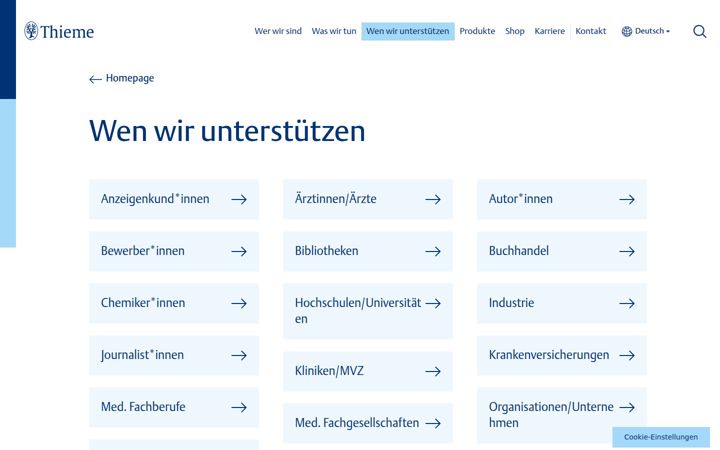The image size is (720, 450).
Task: Open the Med. Fachberufe link
Action: [x=174, y=407]
